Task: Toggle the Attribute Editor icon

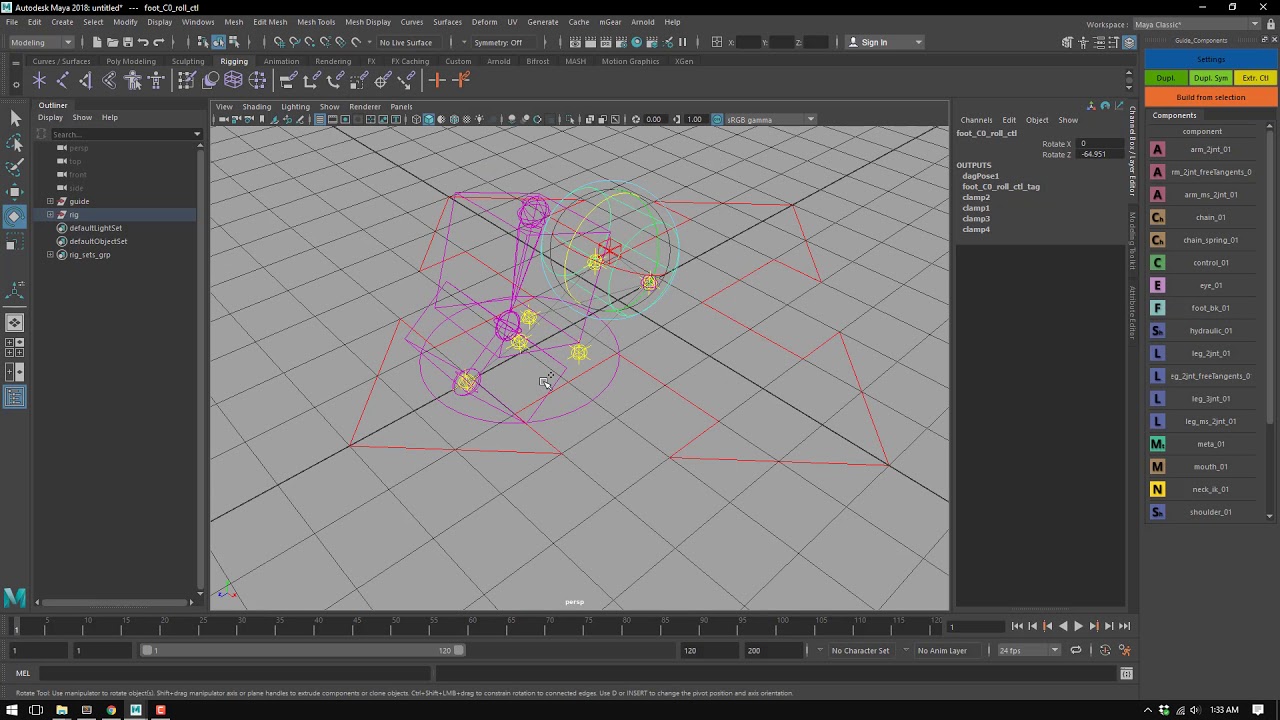Action: click(x=1099, y=42)
